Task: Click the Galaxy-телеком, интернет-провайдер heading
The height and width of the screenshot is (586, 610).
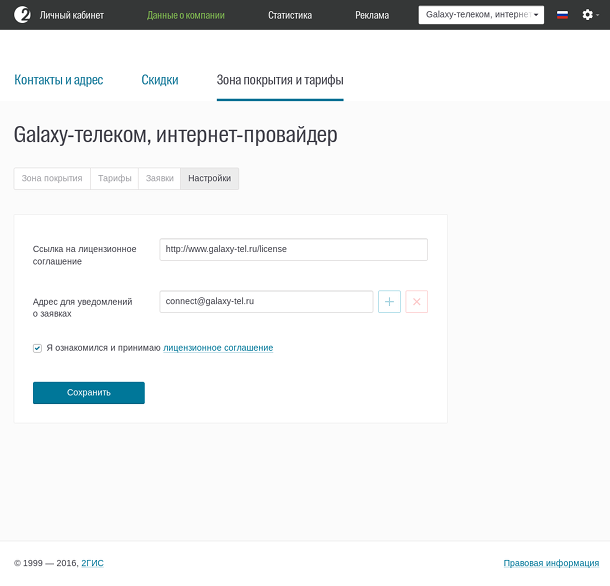Action: (x=175, y=135)
